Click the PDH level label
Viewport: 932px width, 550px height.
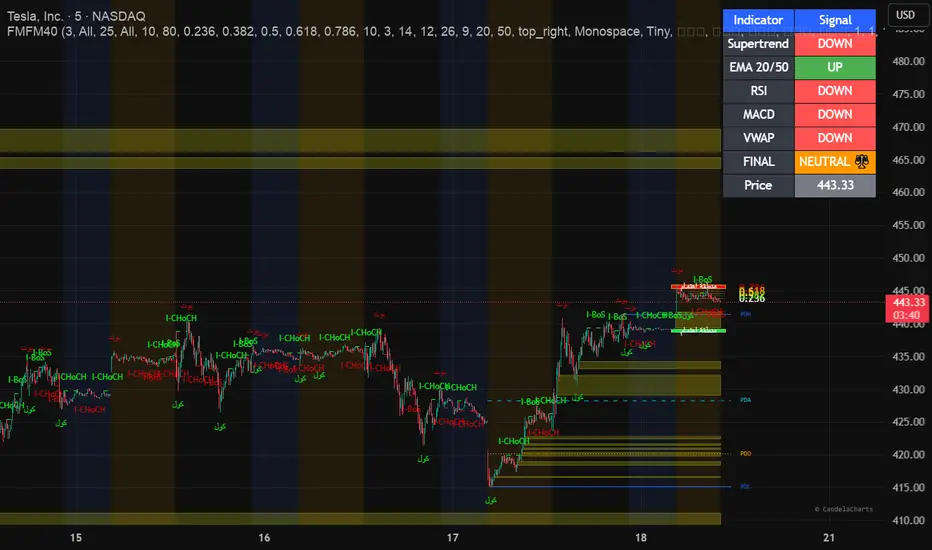point(745,314)
